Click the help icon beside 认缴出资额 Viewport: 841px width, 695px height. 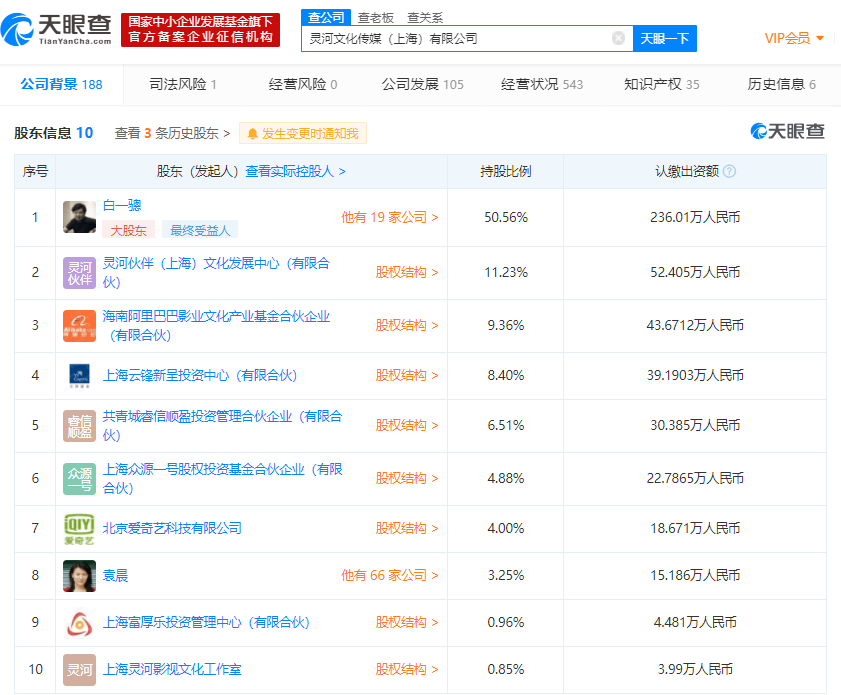(x=729, y=171)
